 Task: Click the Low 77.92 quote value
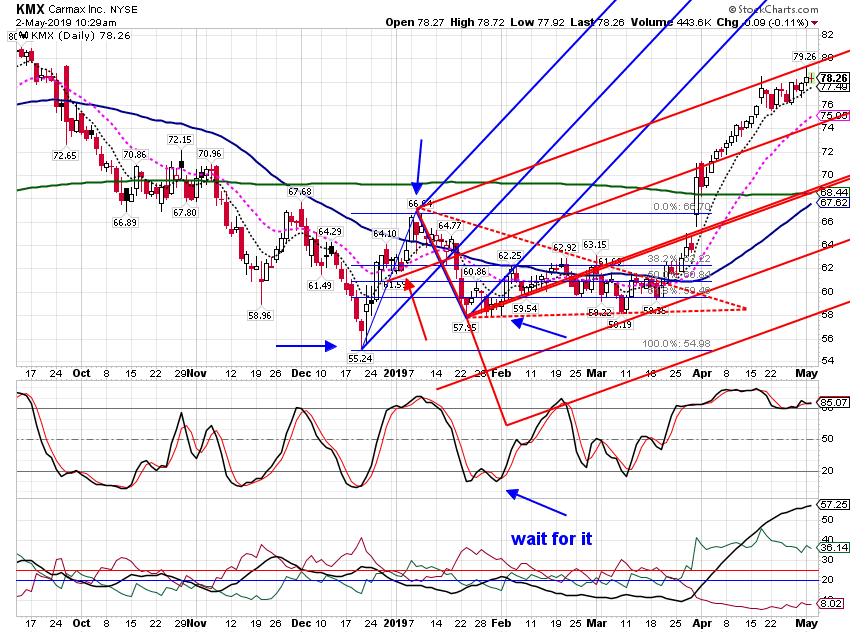(x=538, y=23)
